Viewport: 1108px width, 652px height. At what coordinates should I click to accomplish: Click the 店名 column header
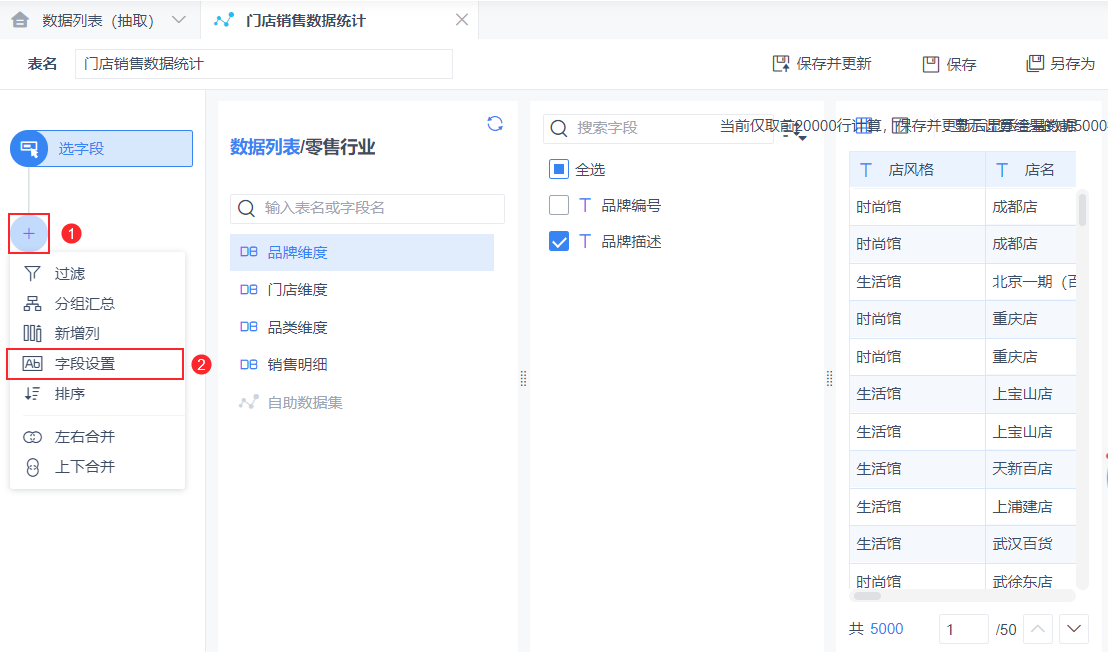point(1031,170)
